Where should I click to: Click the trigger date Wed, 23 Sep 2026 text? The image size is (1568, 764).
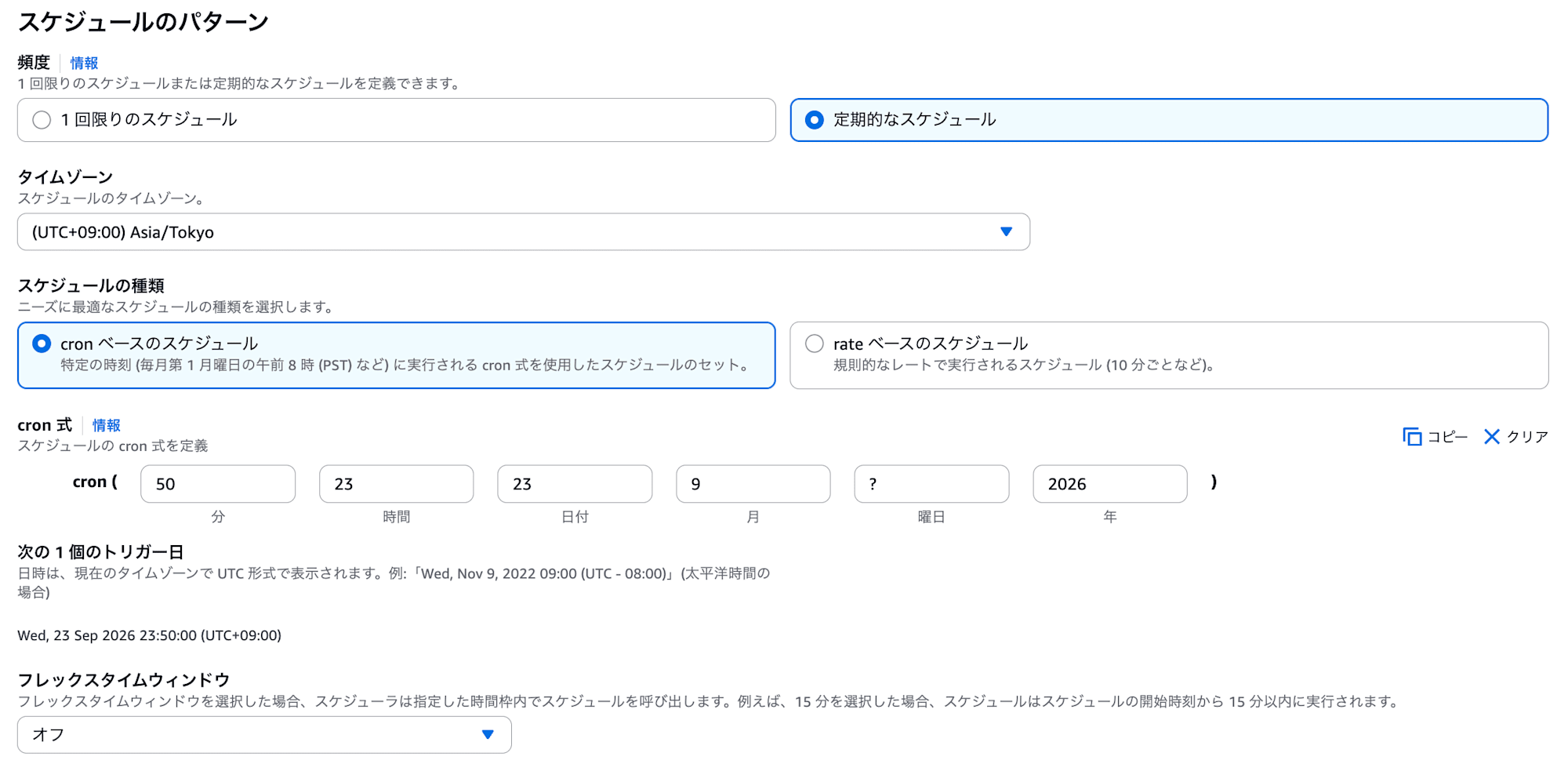[149, 635]
